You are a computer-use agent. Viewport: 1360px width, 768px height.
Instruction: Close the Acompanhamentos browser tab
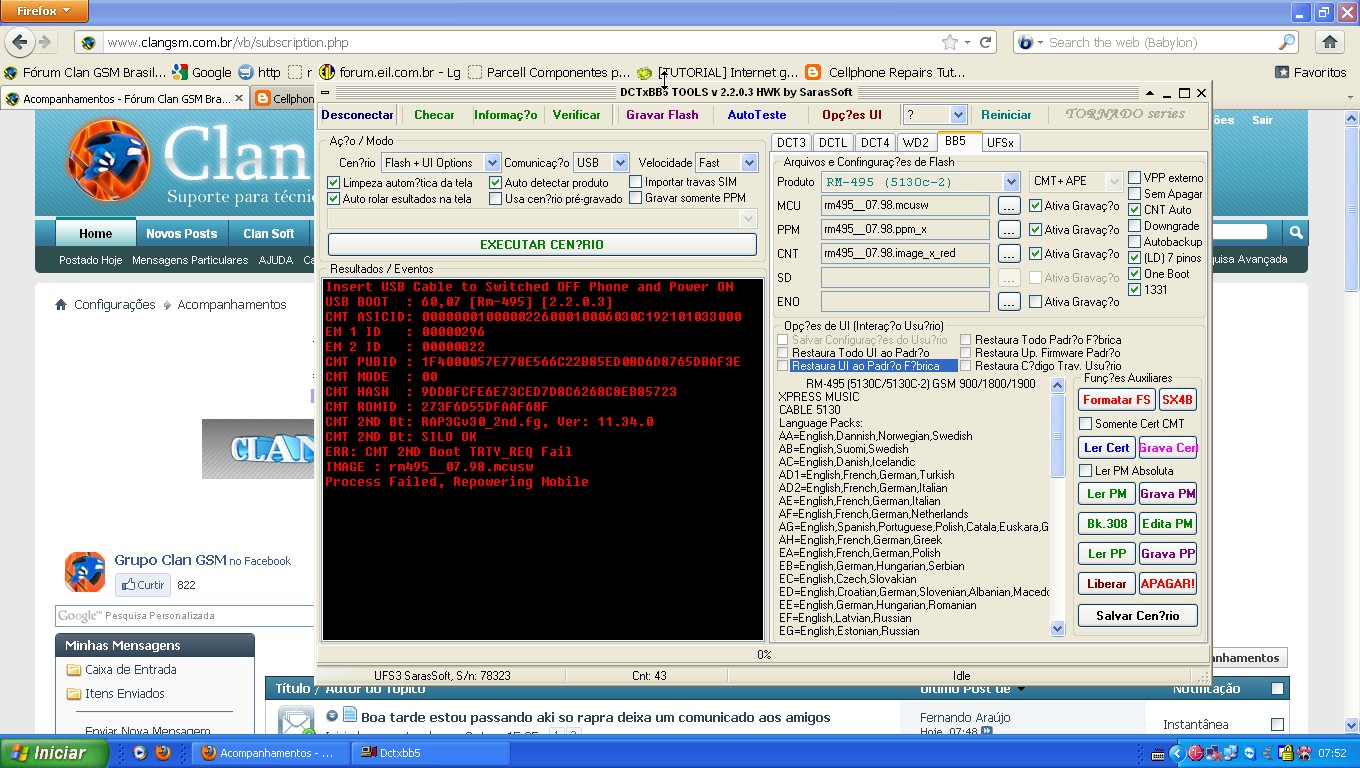239,99
